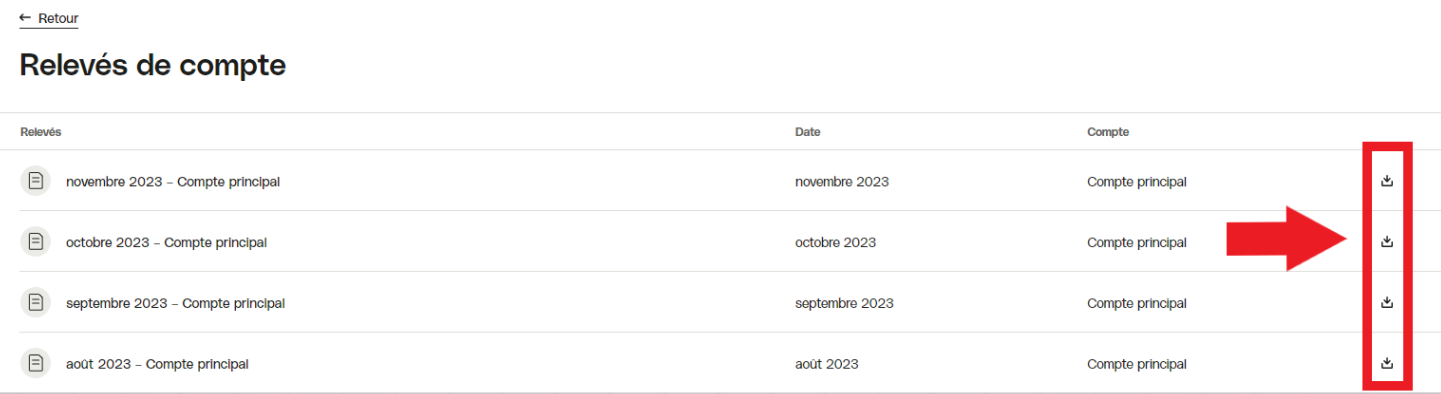Open septembre 2023 – Compte principal statement
The image size is (1441, 394).
pyautogui.click(x=175, y=303)
